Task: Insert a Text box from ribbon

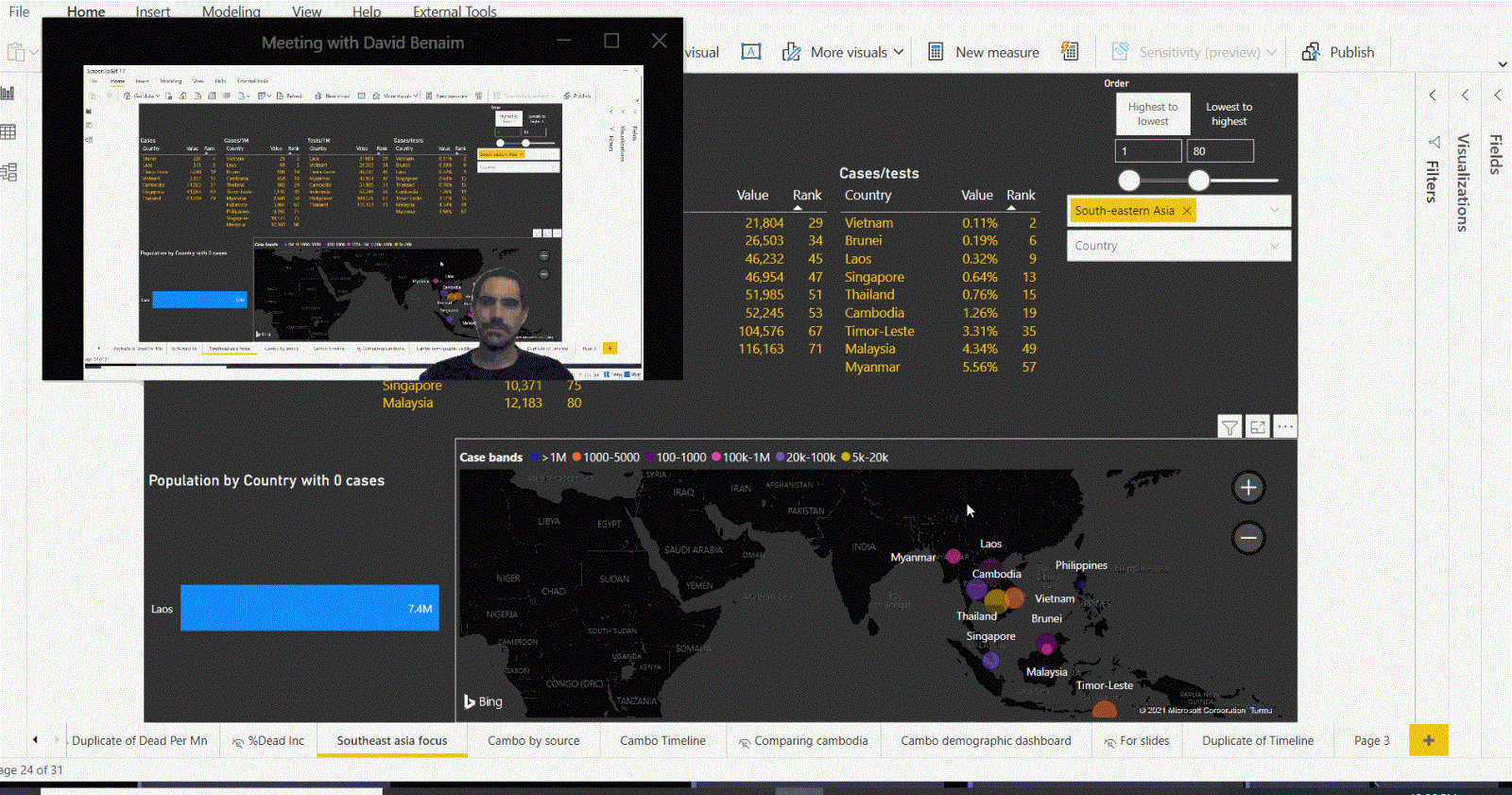Action: click(751, 52)
